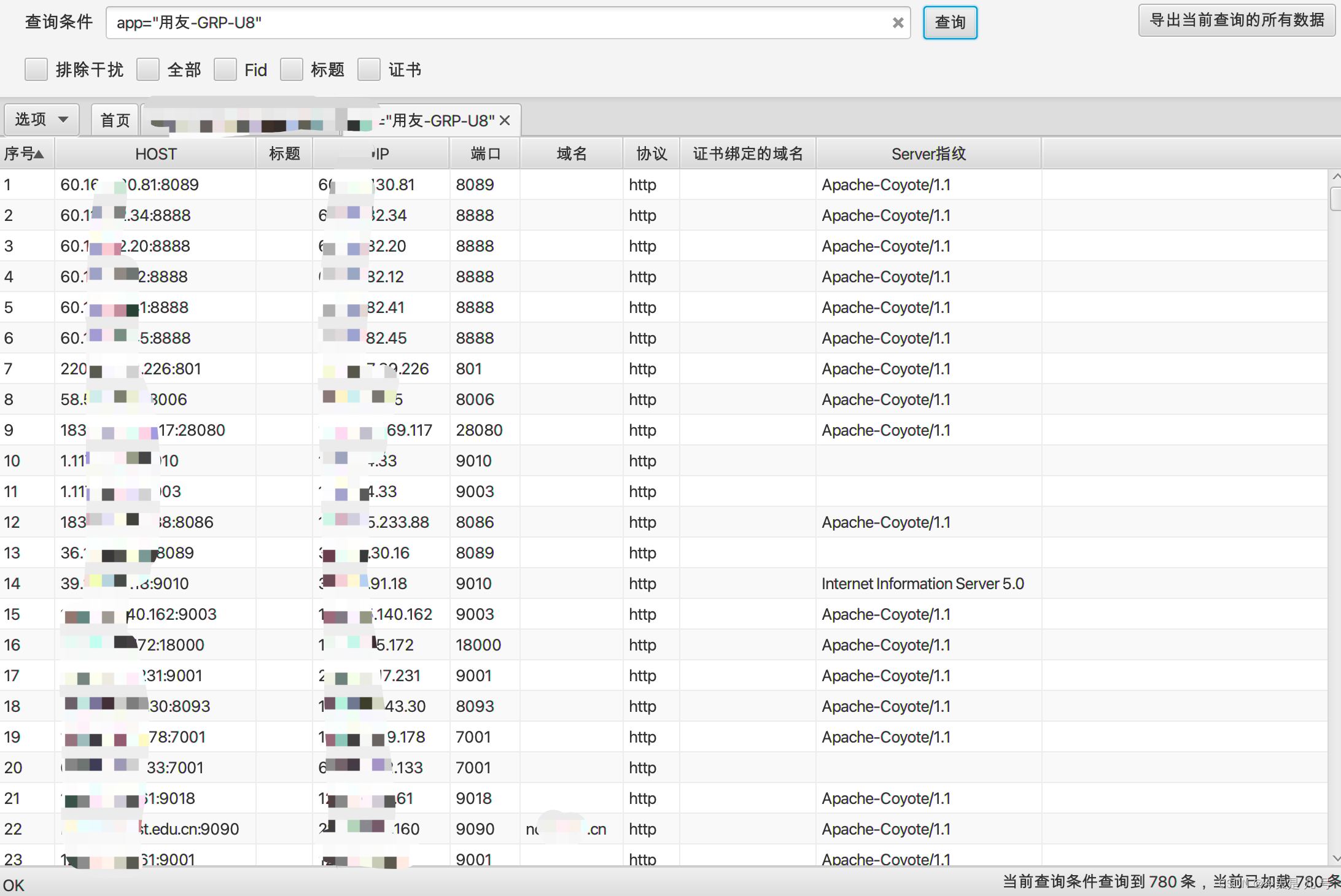Select port cell 8089 in row 1
Screen dimensions: 1341x896
point(485,185)
